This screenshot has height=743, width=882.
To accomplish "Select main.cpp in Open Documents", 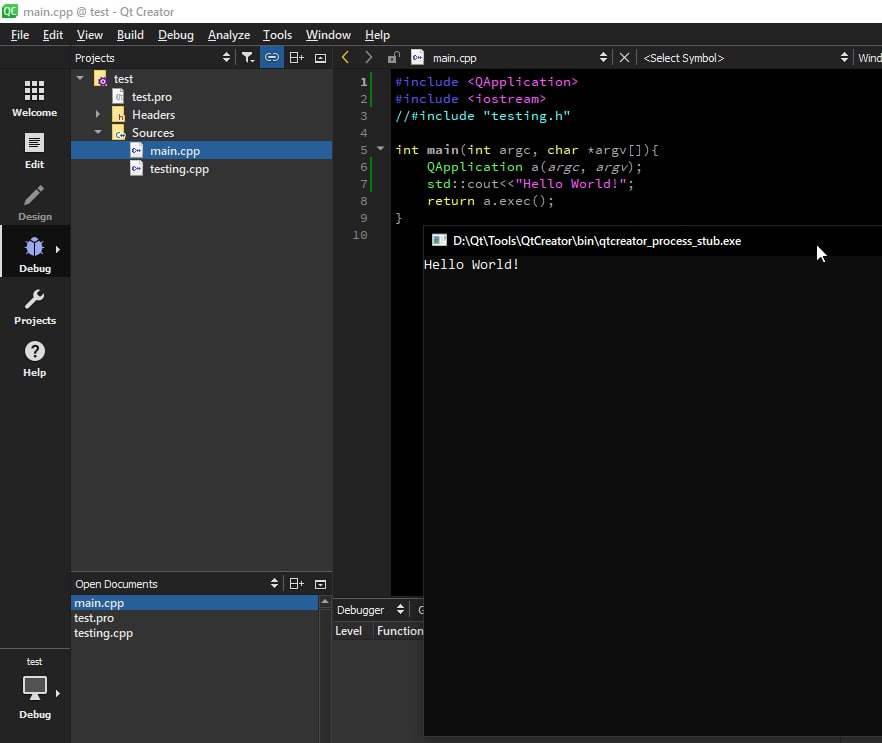I will [195, 603].
